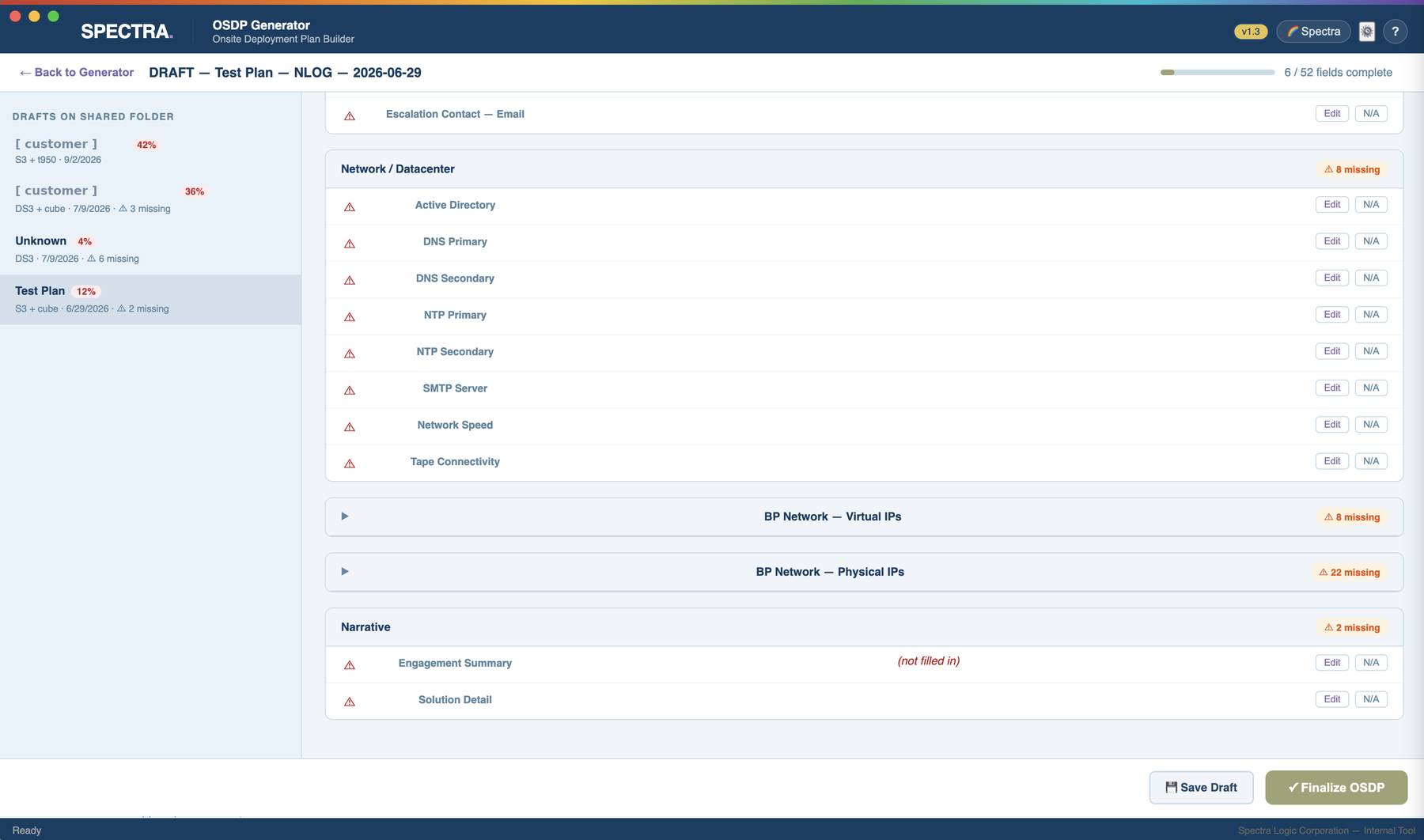1424x840 pixels.
Task: Click the warning icon beside DNS Secondary
Action: pos(350,281)
